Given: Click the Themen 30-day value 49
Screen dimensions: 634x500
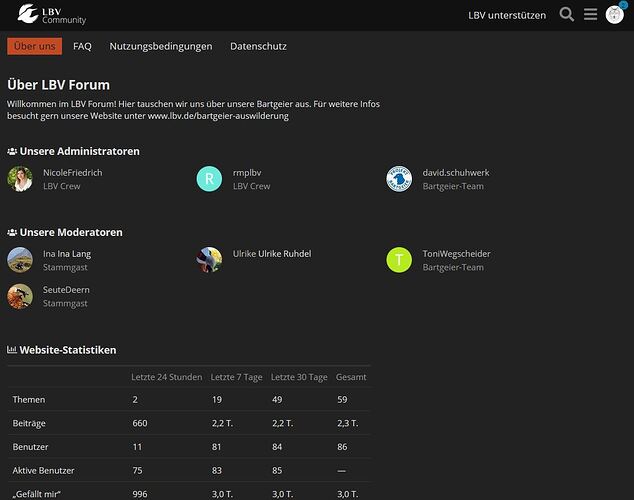Looking at the screenshot, I should pyautogui.click(x=277, y=399).
